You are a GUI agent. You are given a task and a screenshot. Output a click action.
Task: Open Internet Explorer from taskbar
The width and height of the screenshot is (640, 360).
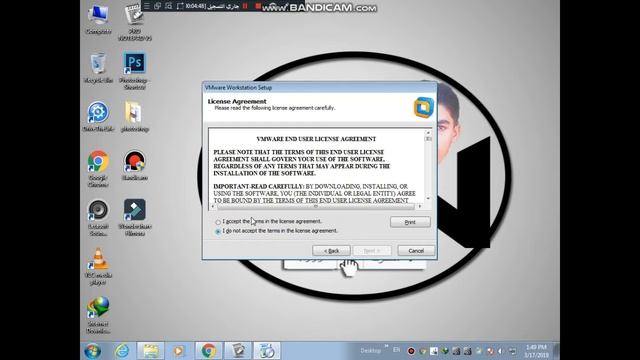click(122, 351)
